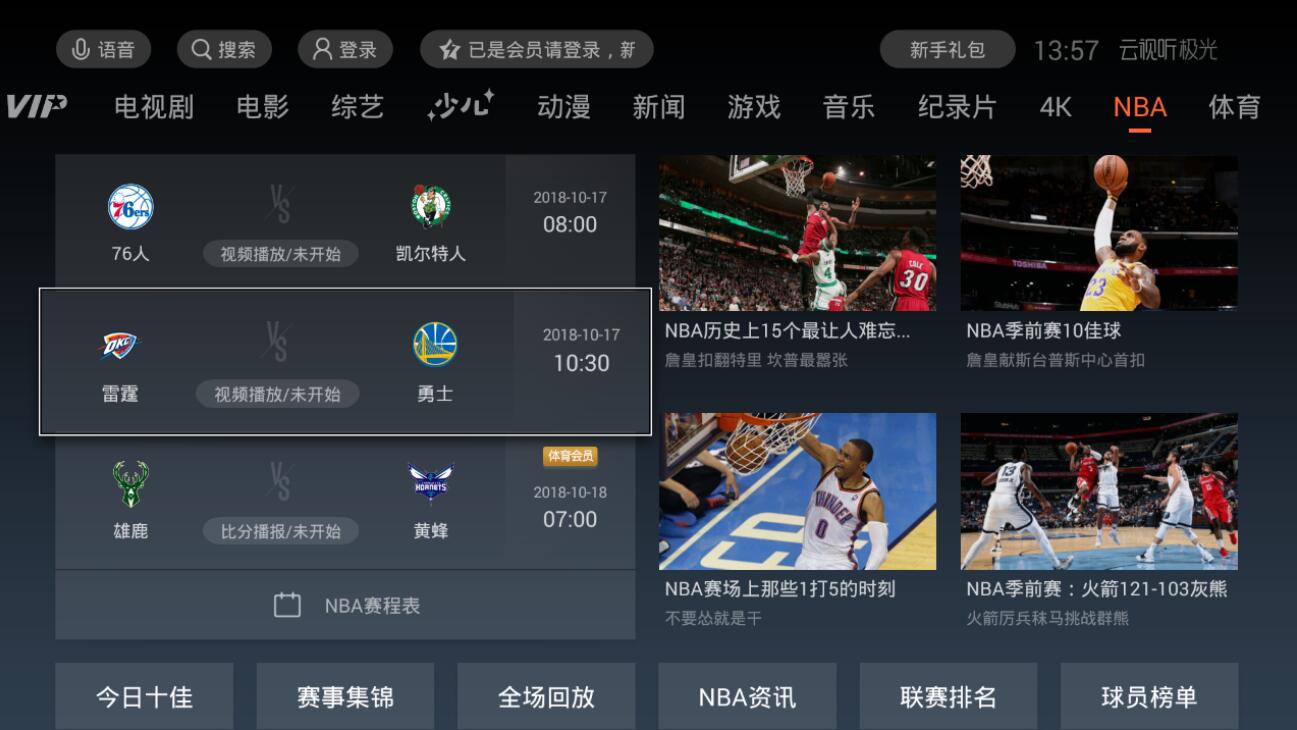Open the NBA schedule calendar
1297x730 pixels.
click(345, 605)
